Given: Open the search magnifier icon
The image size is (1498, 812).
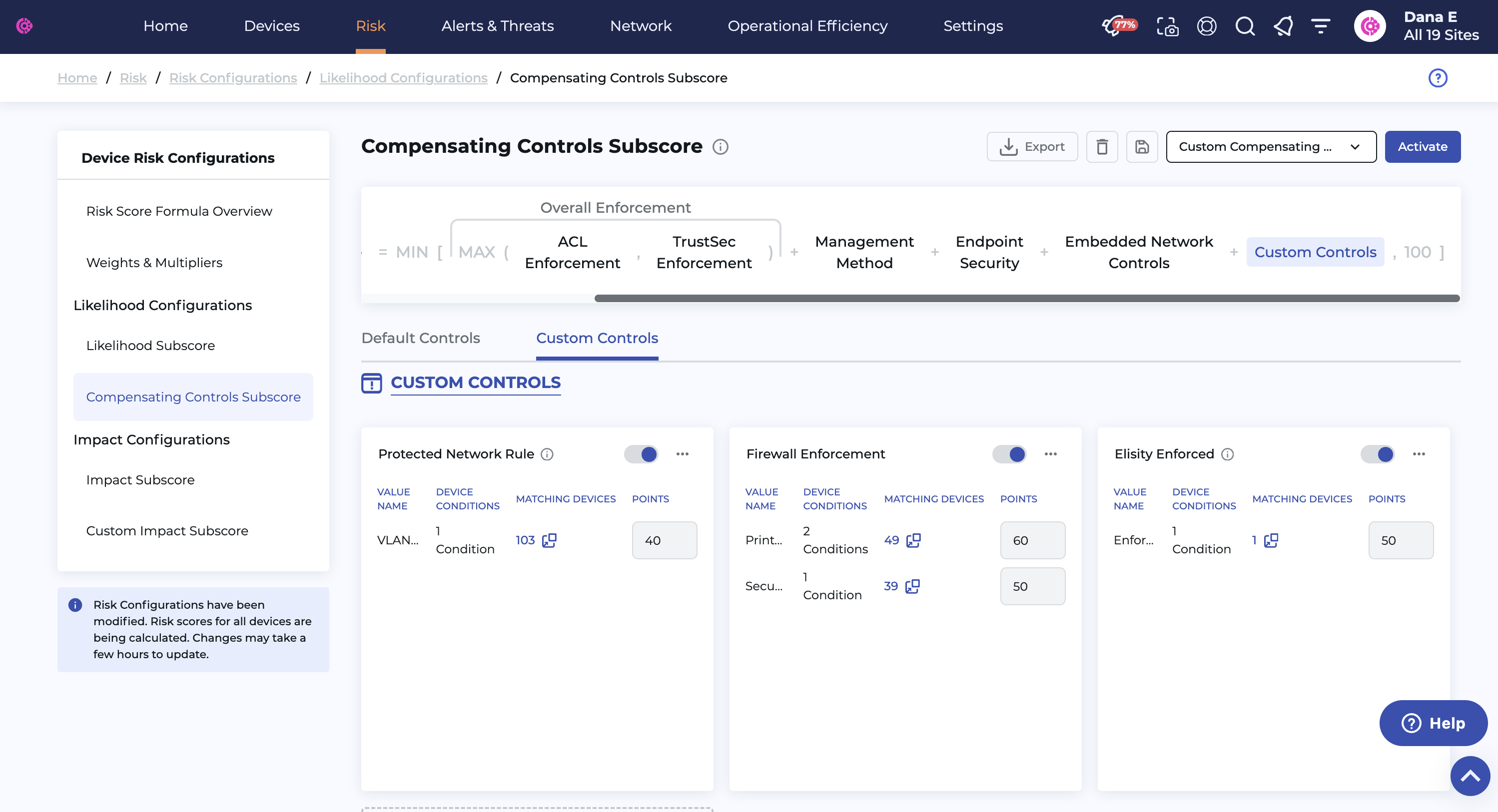Looking at the screenshot, I should [x=1245, y=26].
